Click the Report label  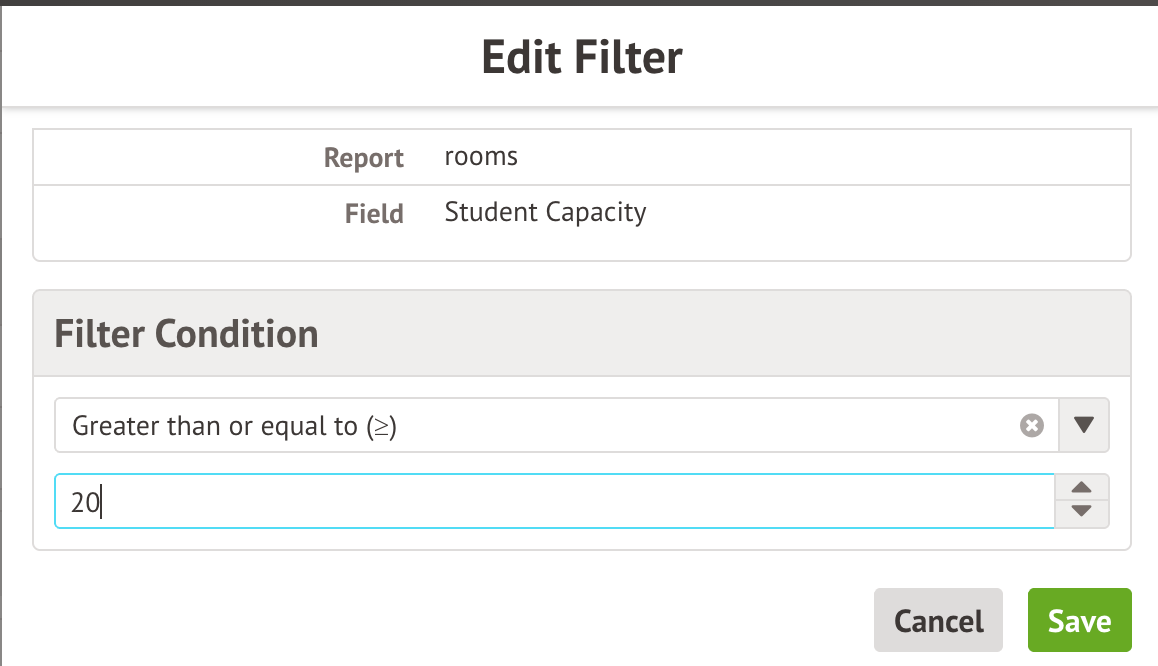pos(364,158)
